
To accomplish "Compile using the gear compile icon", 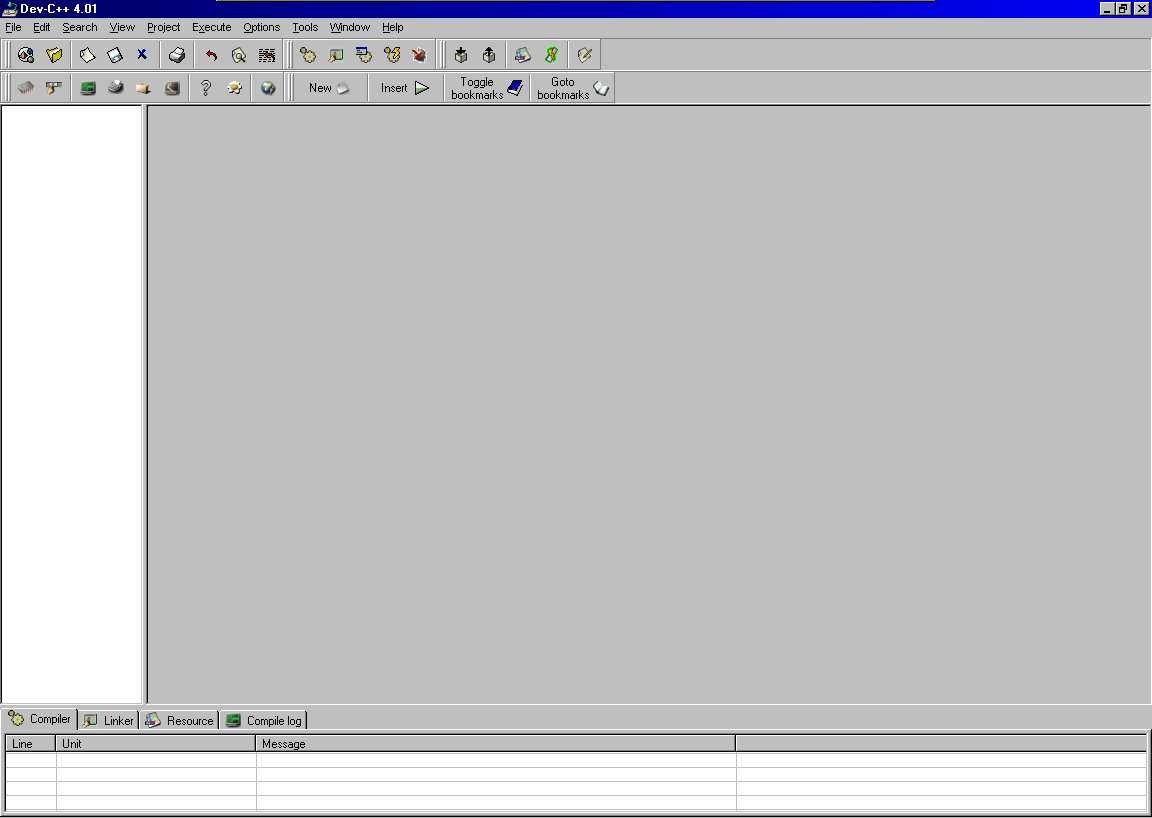I will tap(308, 55).
